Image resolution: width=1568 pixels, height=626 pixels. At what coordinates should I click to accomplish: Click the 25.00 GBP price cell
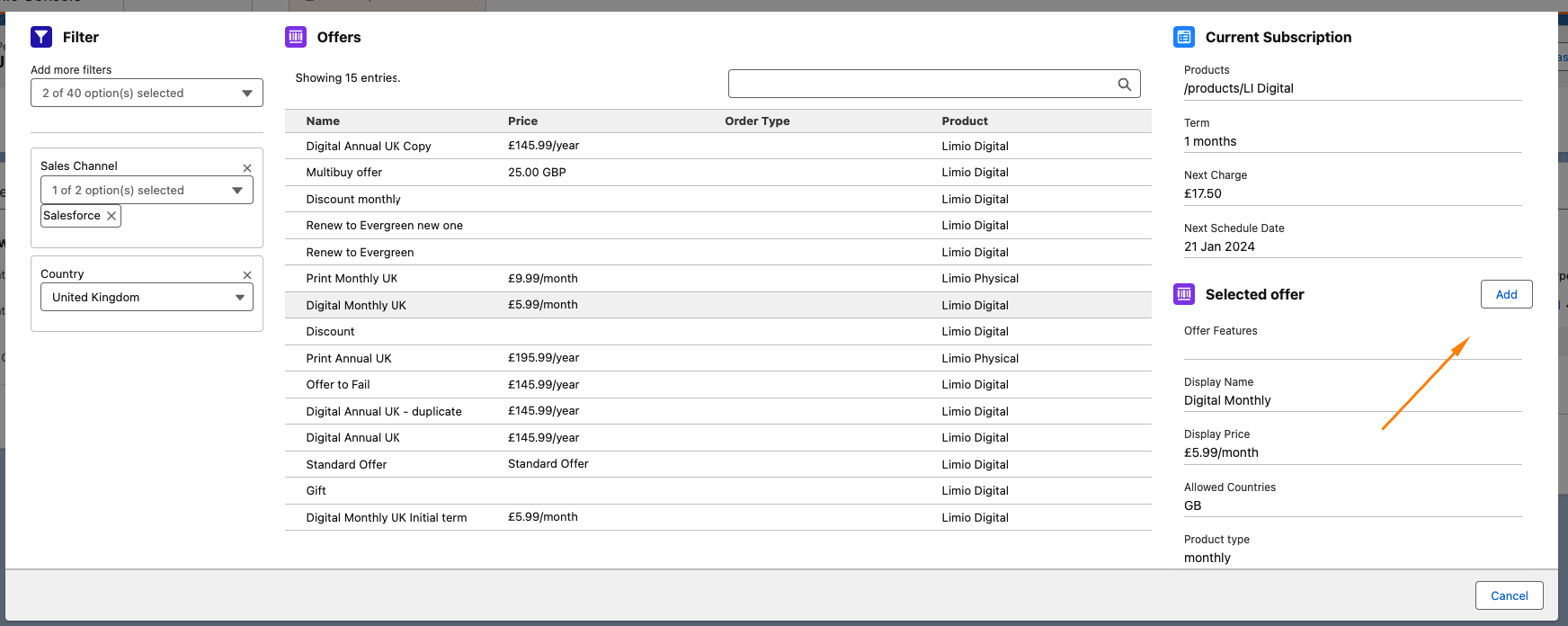click(537, 172)
